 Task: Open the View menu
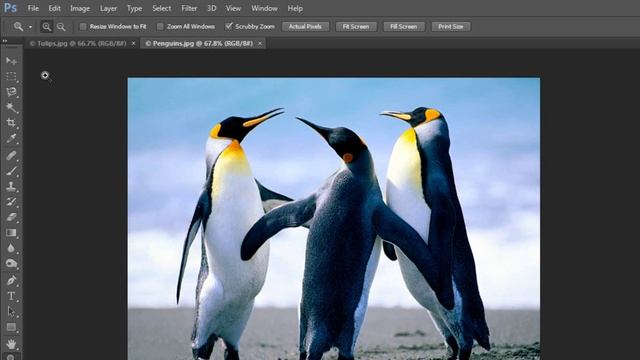[x=233, y=8]
